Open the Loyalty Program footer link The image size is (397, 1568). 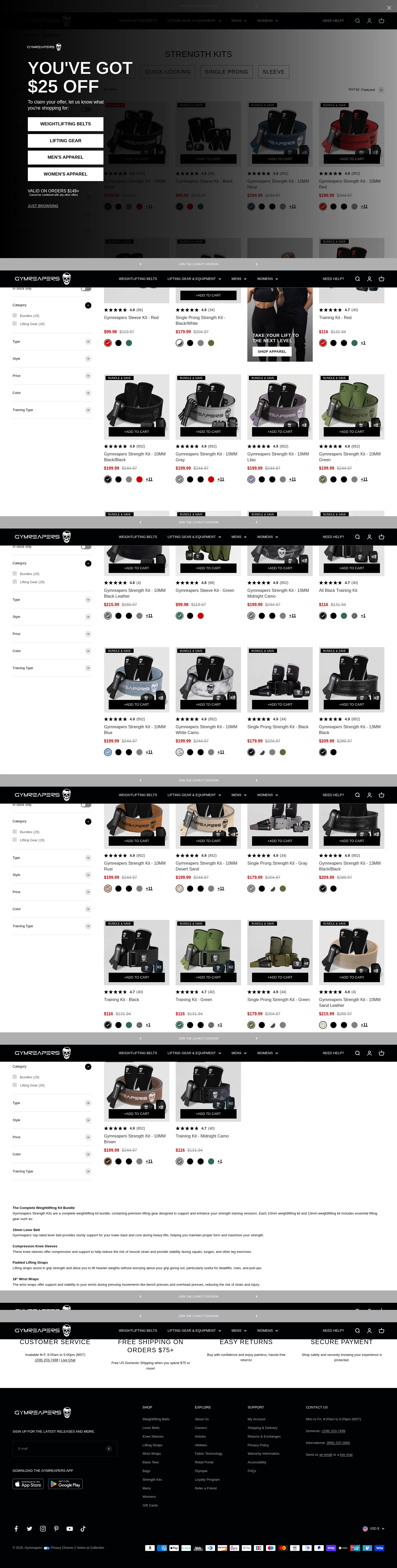click(207, 1479)
